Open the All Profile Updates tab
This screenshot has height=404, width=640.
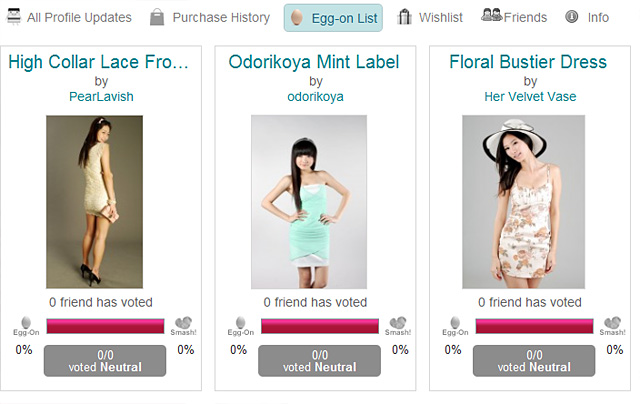point(69,17)
